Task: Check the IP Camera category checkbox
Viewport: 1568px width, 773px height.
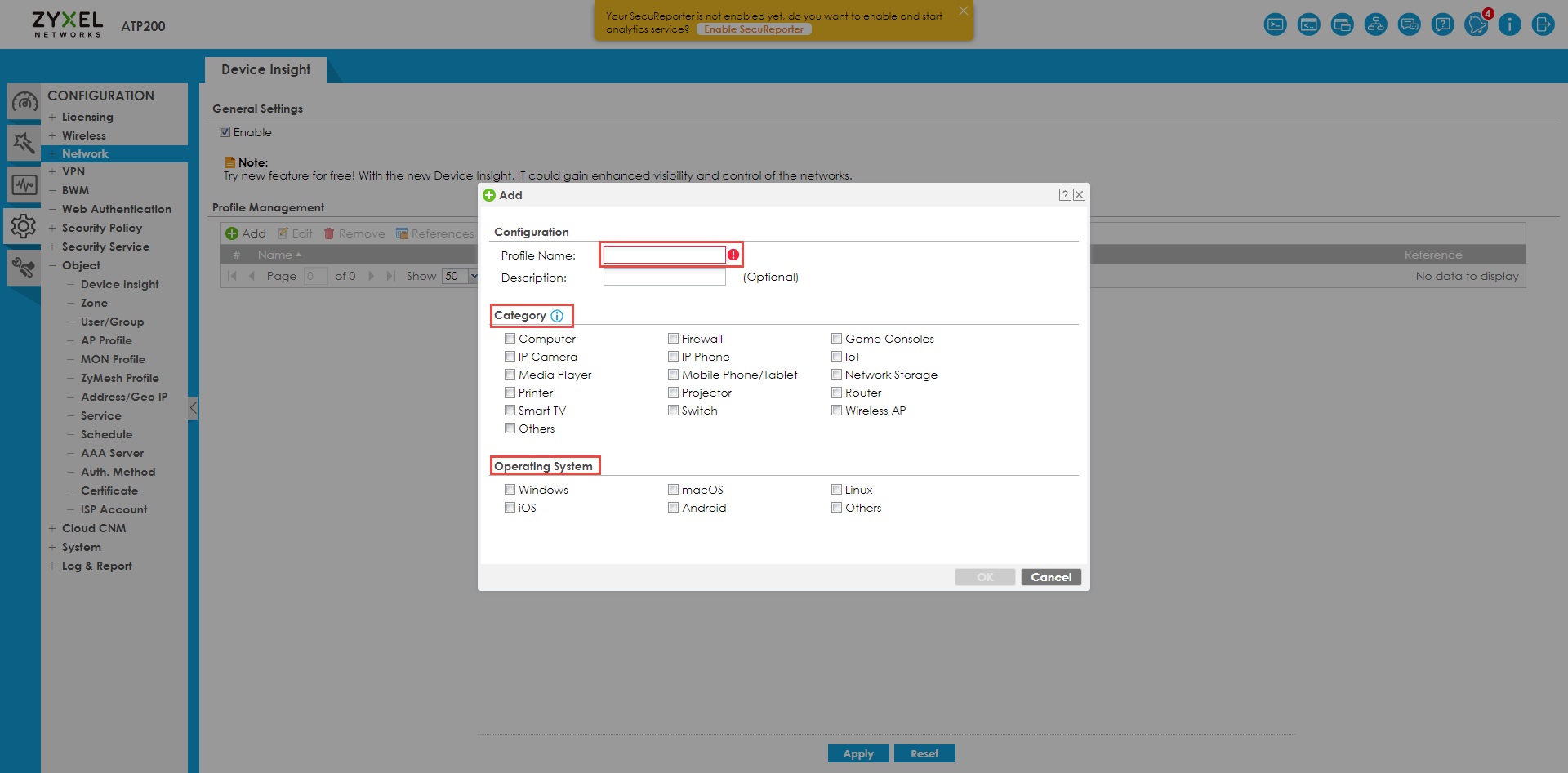Action: (510, 357)
